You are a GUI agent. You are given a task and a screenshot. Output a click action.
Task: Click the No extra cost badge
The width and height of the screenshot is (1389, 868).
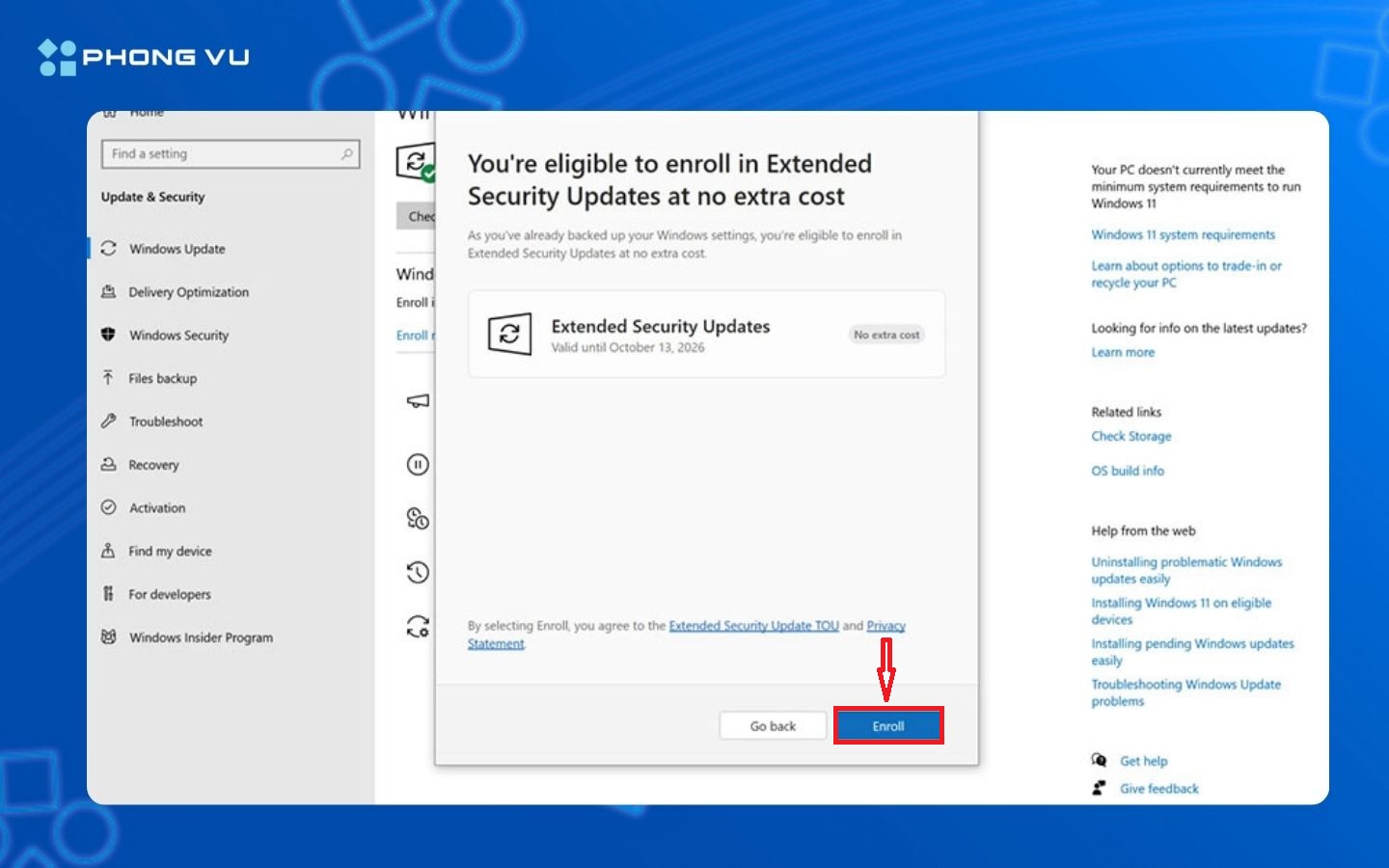(886, 335)
